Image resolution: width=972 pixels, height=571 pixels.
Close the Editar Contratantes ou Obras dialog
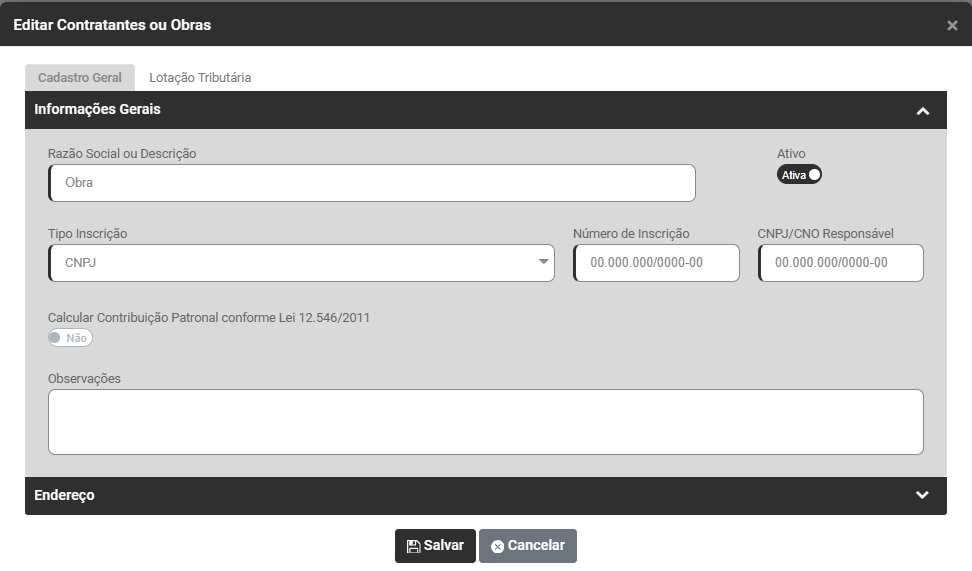pyautogui.click(x=952, y=25)
